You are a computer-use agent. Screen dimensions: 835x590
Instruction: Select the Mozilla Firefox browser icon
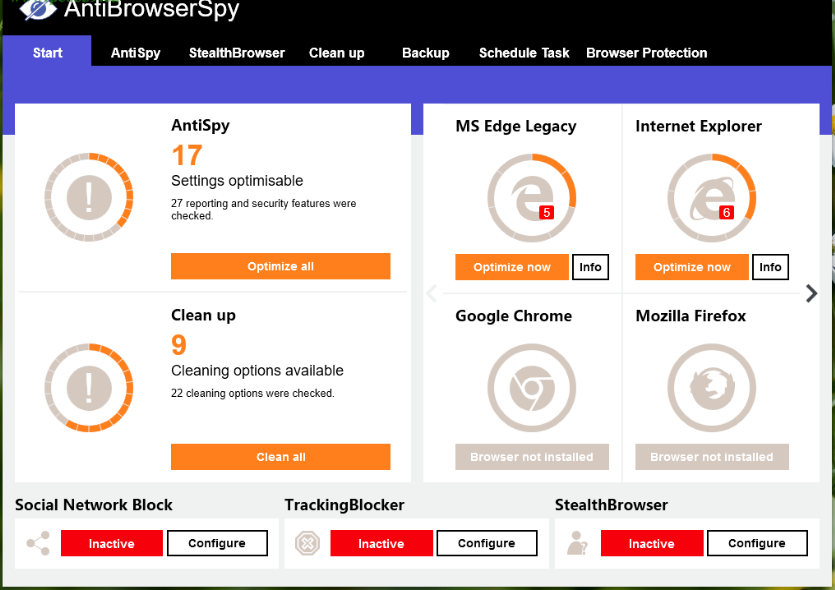pyautogui.click(x=711, y=388)
